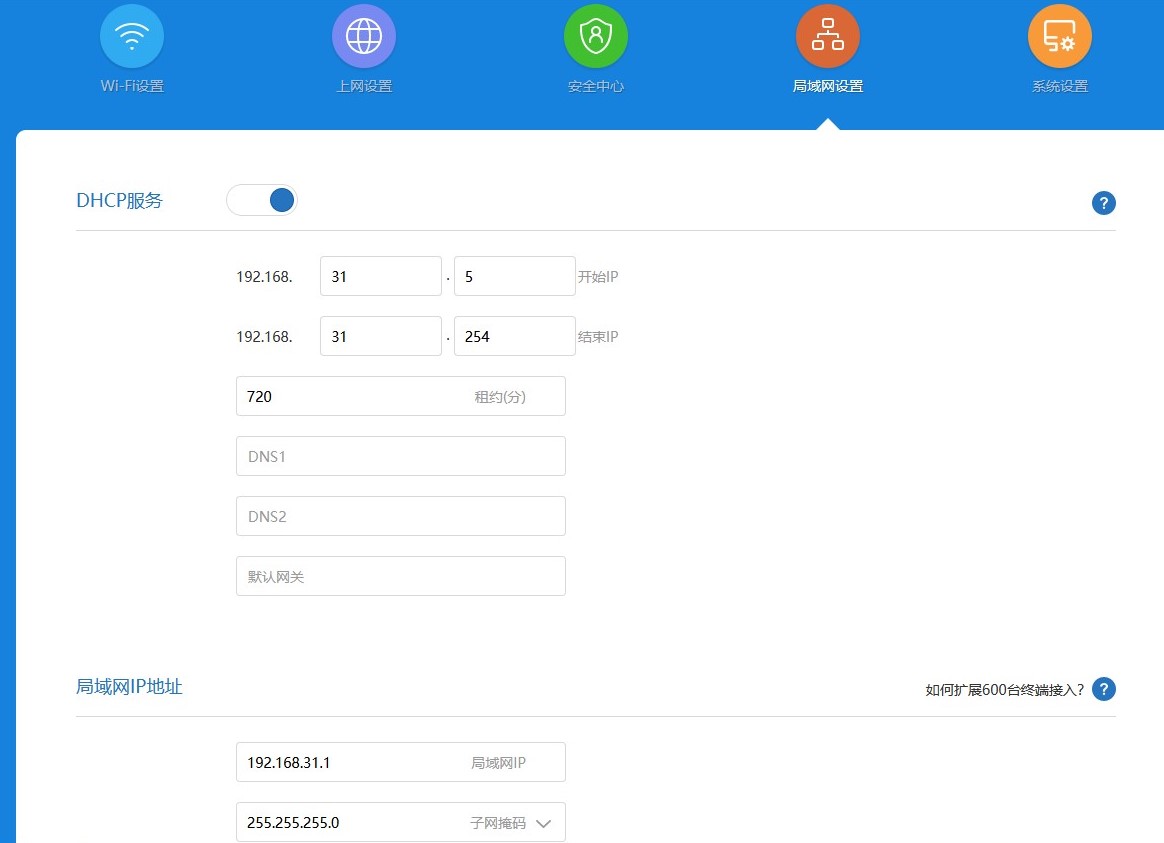Click the 开始IP last octet field
Viewport: 1164px width, 843px height.
[514, 276]
